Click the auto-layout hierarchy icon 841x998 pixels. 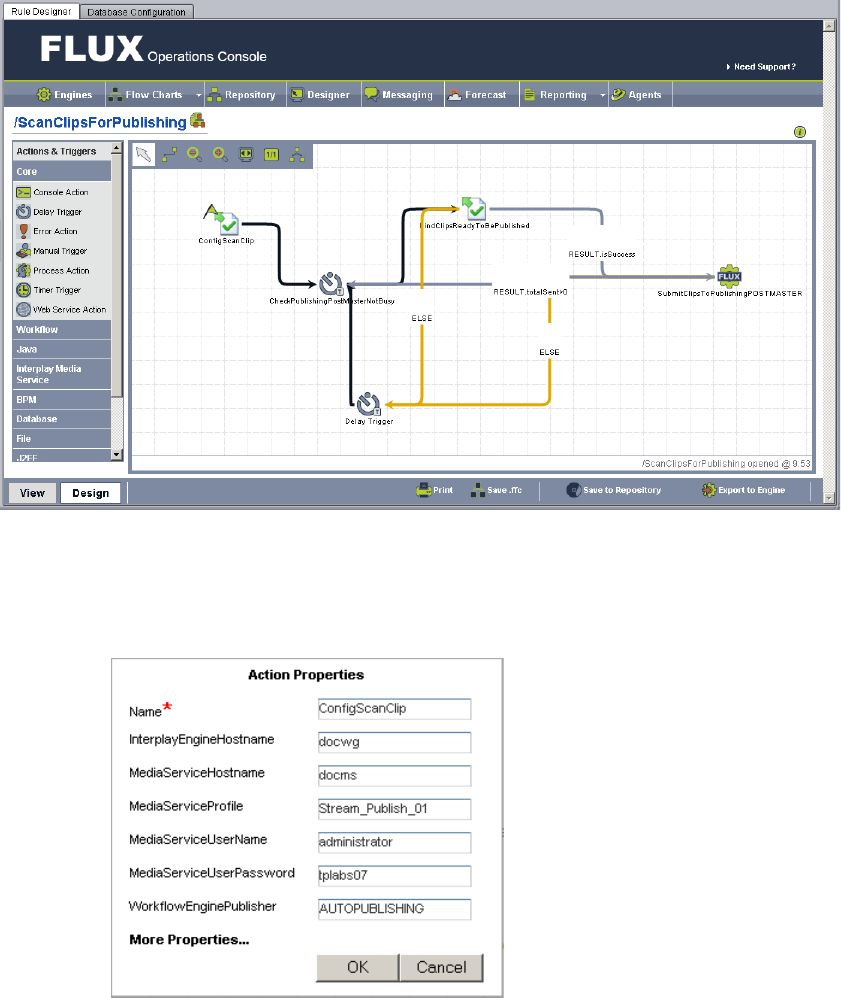click(x=297, y=155)
